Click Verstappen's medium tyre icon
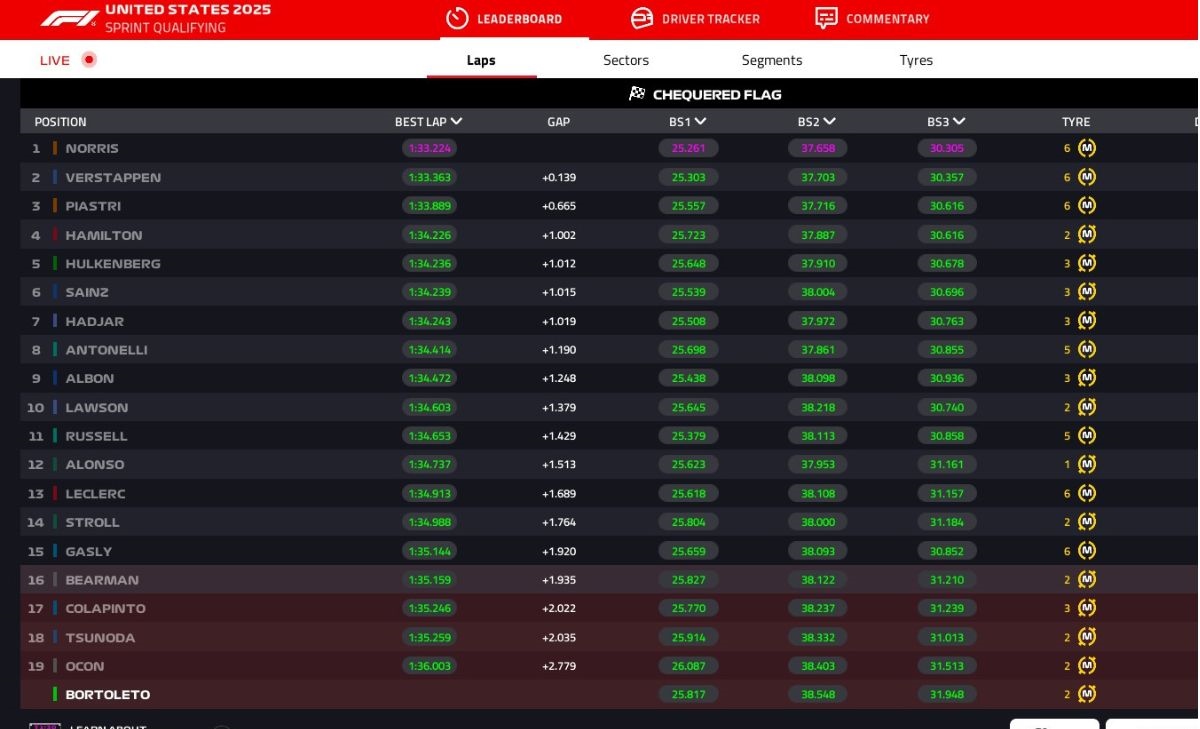Viewport: 1200px width, 729px height. click(1087, 177)
